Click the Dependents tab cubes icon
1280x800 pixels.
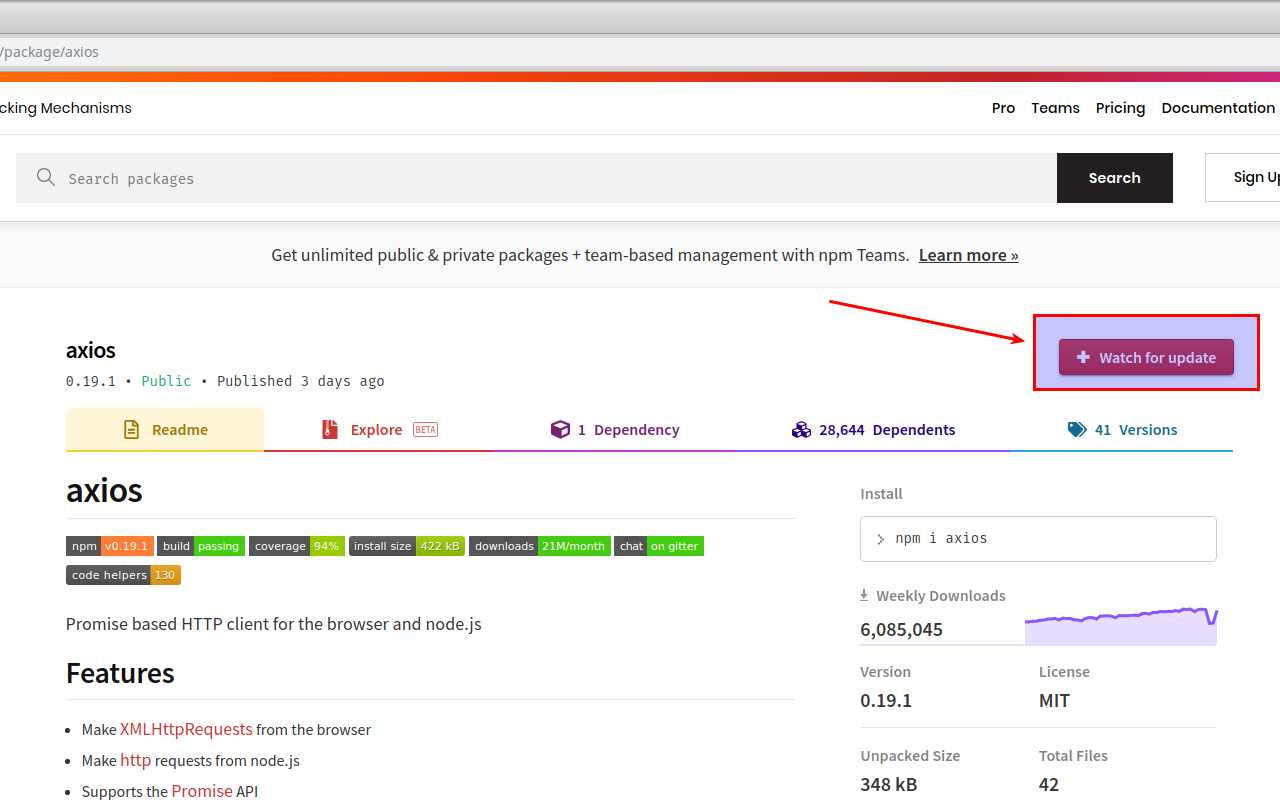pyautogui.click(x=801, y=430)
